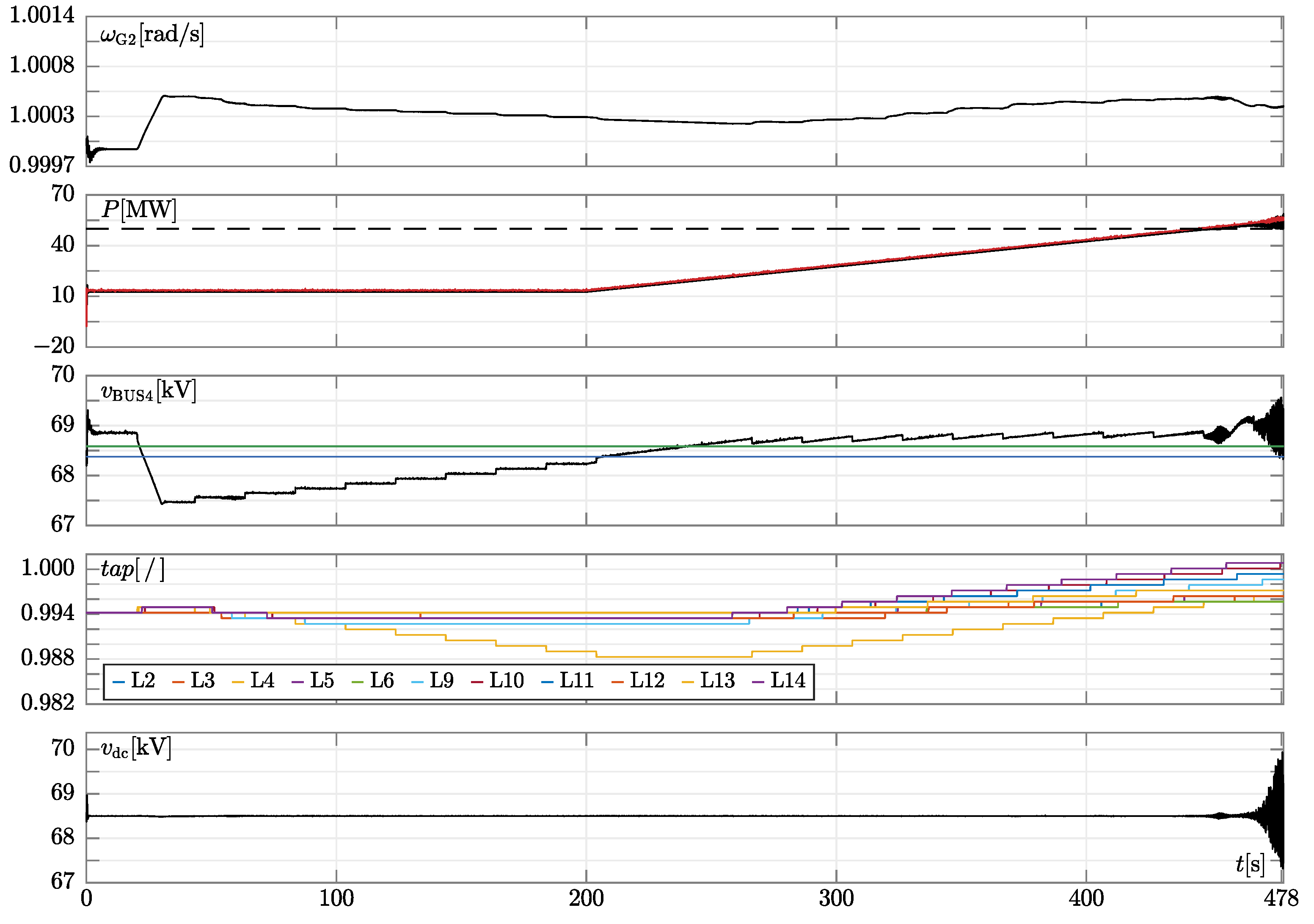Select the L6 legend entry
This screenshot has height=924, width=1314.
tap(381, 680)
